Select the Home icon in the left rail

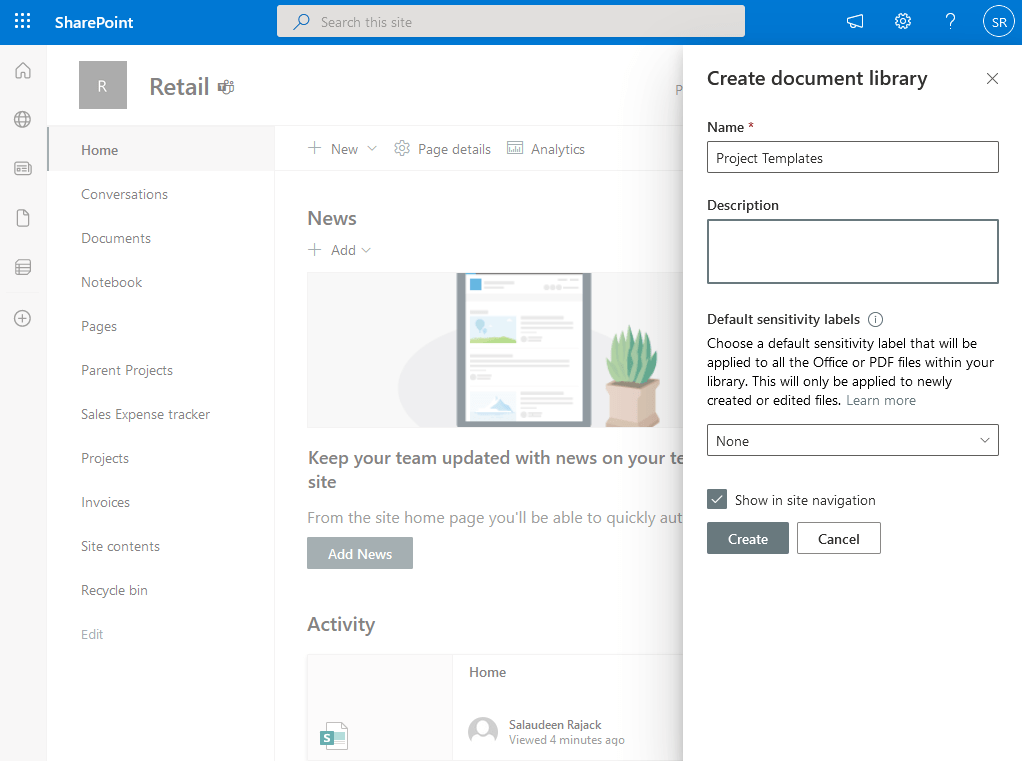point(22,70)
